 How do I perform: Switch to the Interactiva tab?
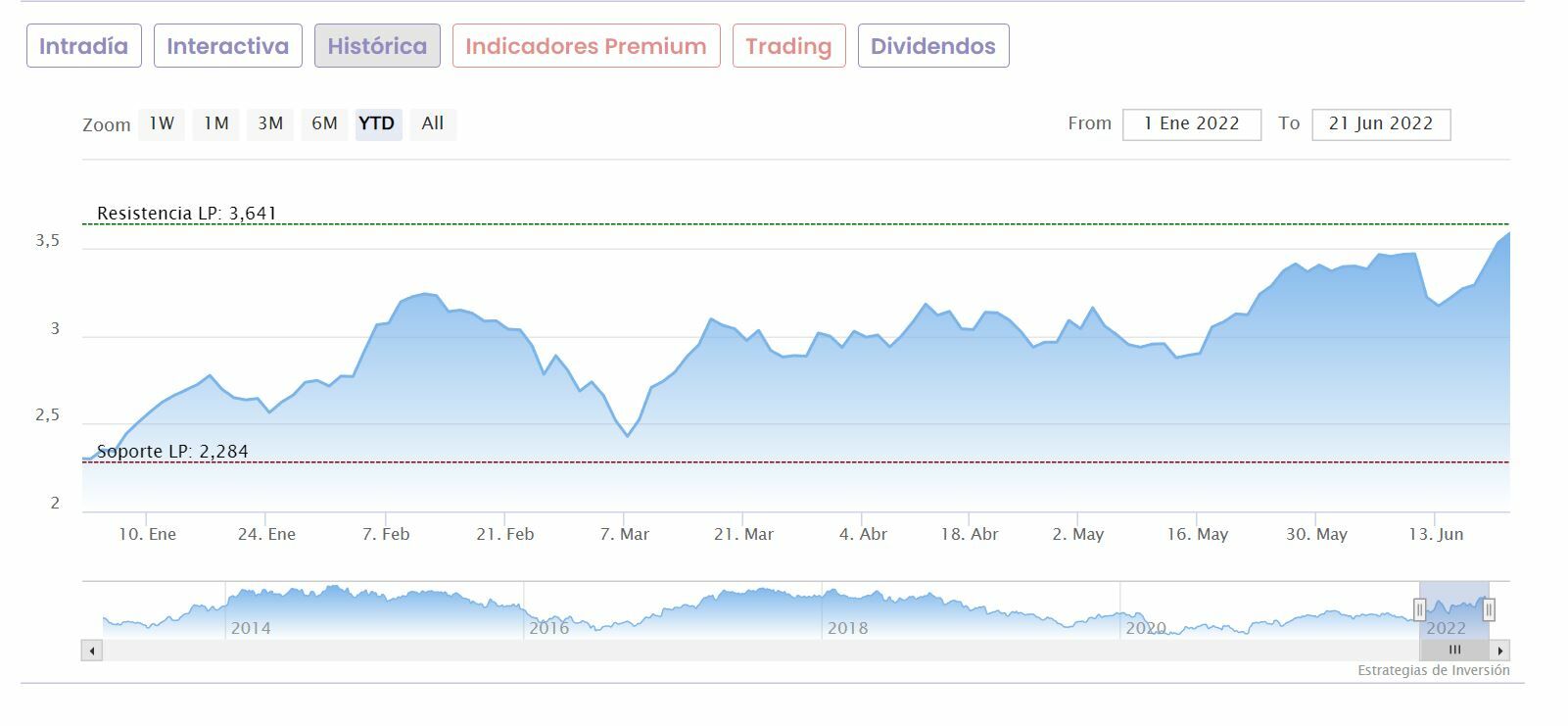[x=227, y=46]
